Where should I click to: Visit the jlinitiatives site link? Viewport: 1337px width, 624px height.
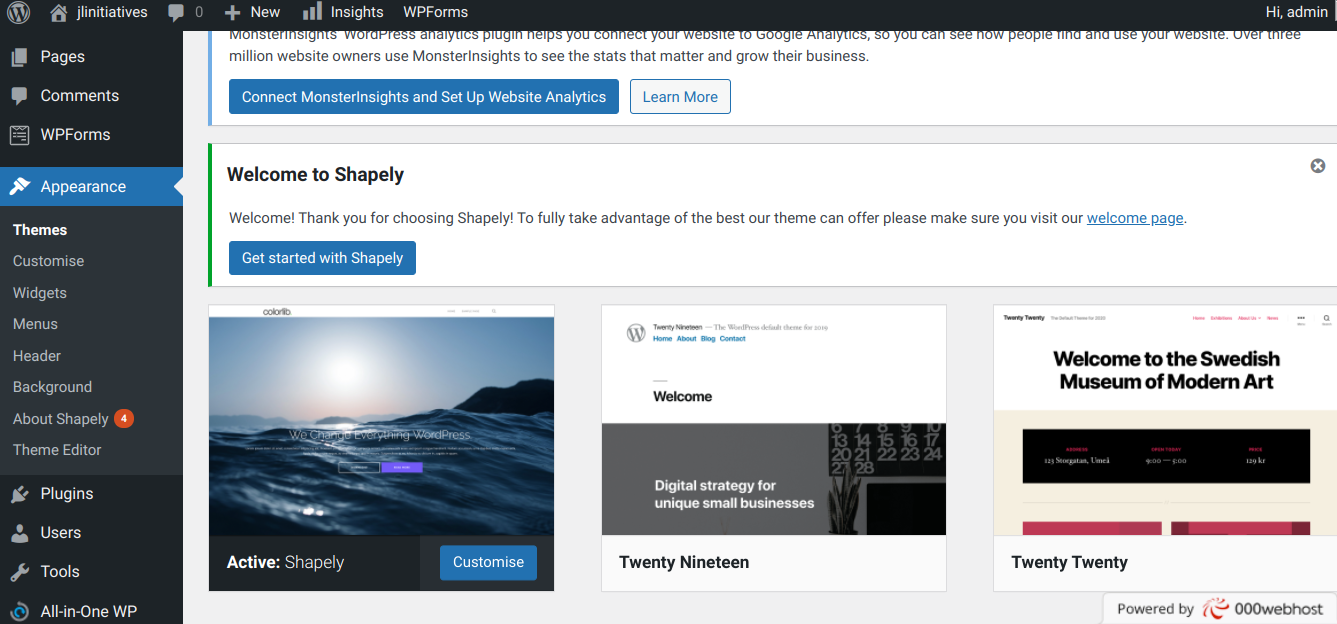point(98,12)
